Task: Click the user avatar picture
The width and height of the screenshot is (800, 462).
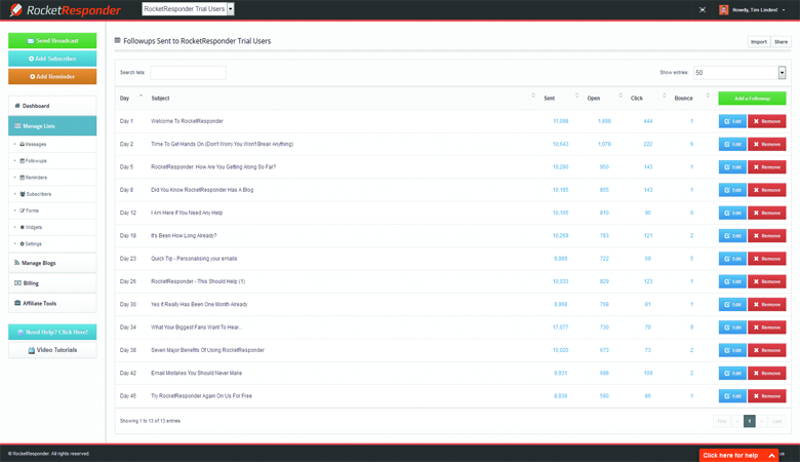Action: (x=723, y=10)
